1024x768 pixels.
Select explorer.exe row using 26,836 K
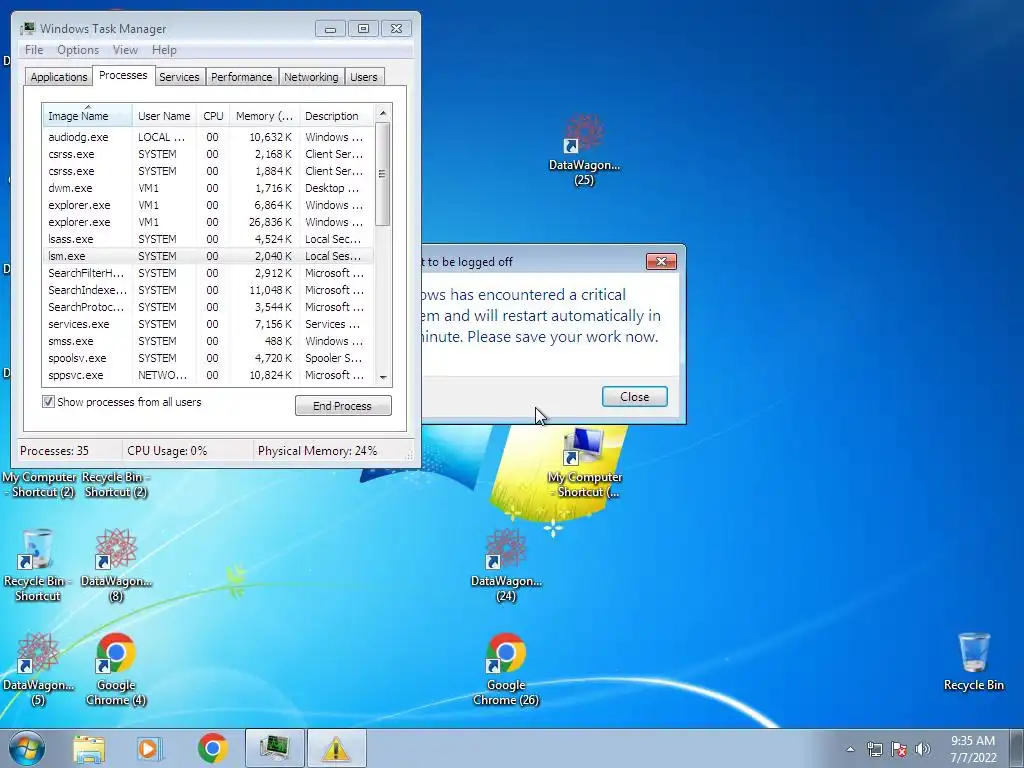click(208, 222)
